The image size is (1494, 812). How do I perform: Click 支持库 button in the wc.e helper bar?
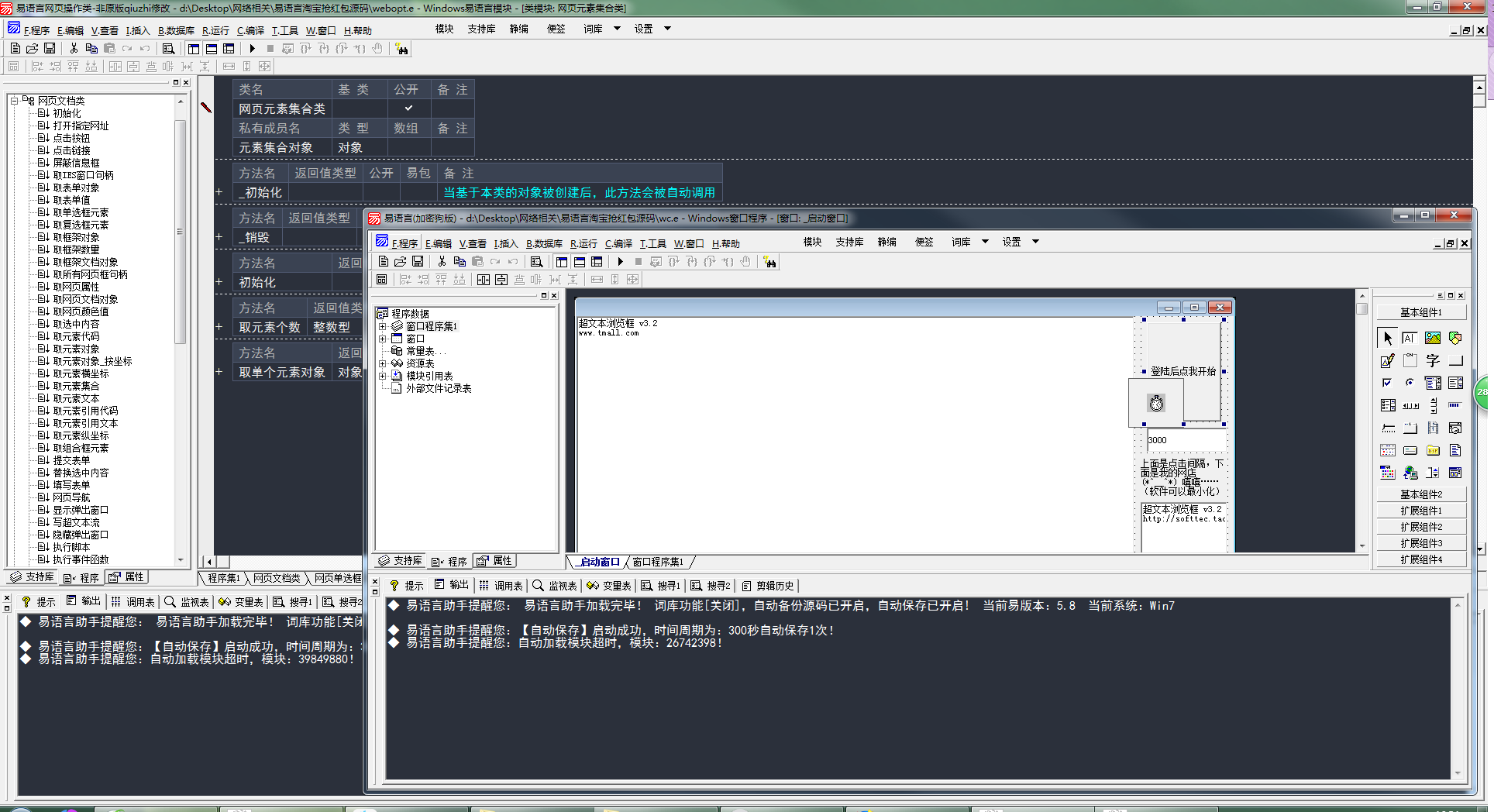(x=849, y=242)
